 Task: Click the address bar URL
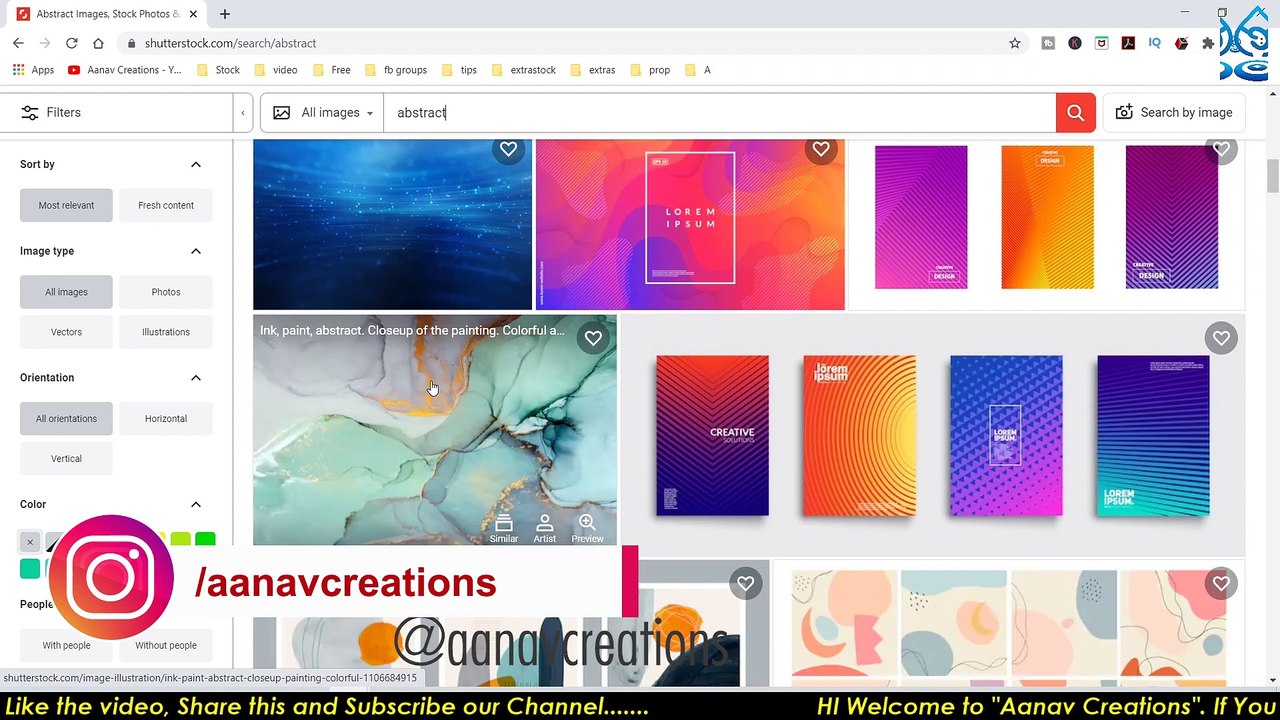pos(230,43)
